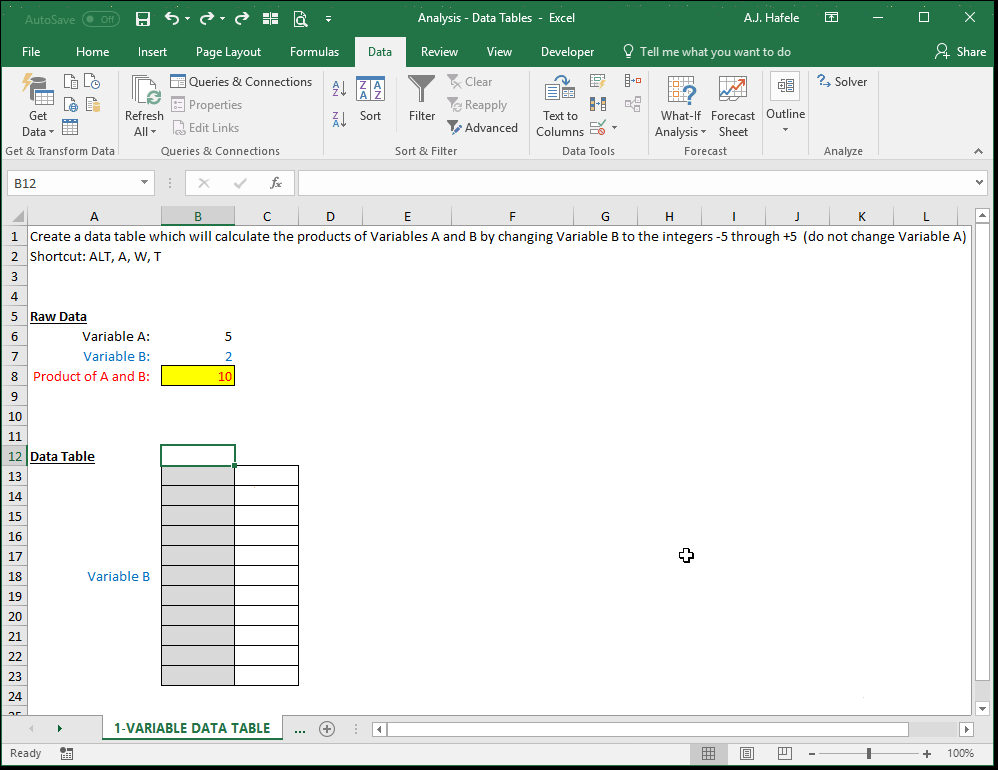The height and width of the screenshot is (770, 998).
Task: Click the Data Validation icon
Action: click(598, 128)
